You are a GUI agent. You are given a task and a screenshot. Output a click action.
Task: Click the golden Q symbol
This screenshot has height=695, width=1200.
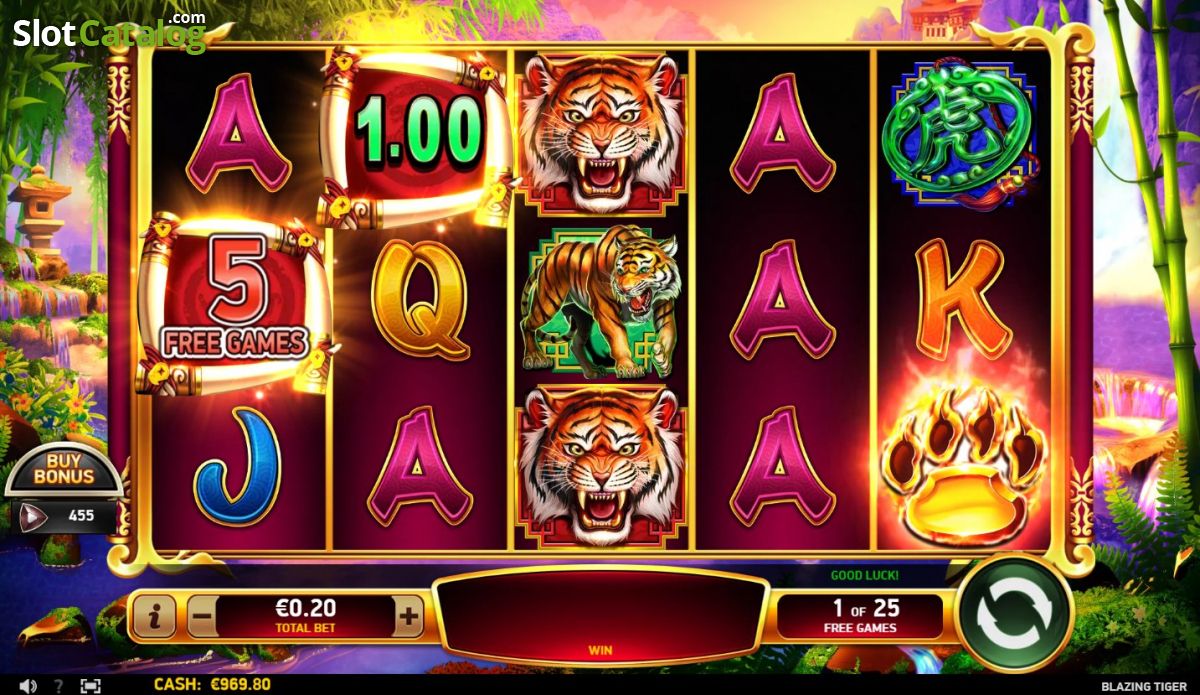pos(421,299)
